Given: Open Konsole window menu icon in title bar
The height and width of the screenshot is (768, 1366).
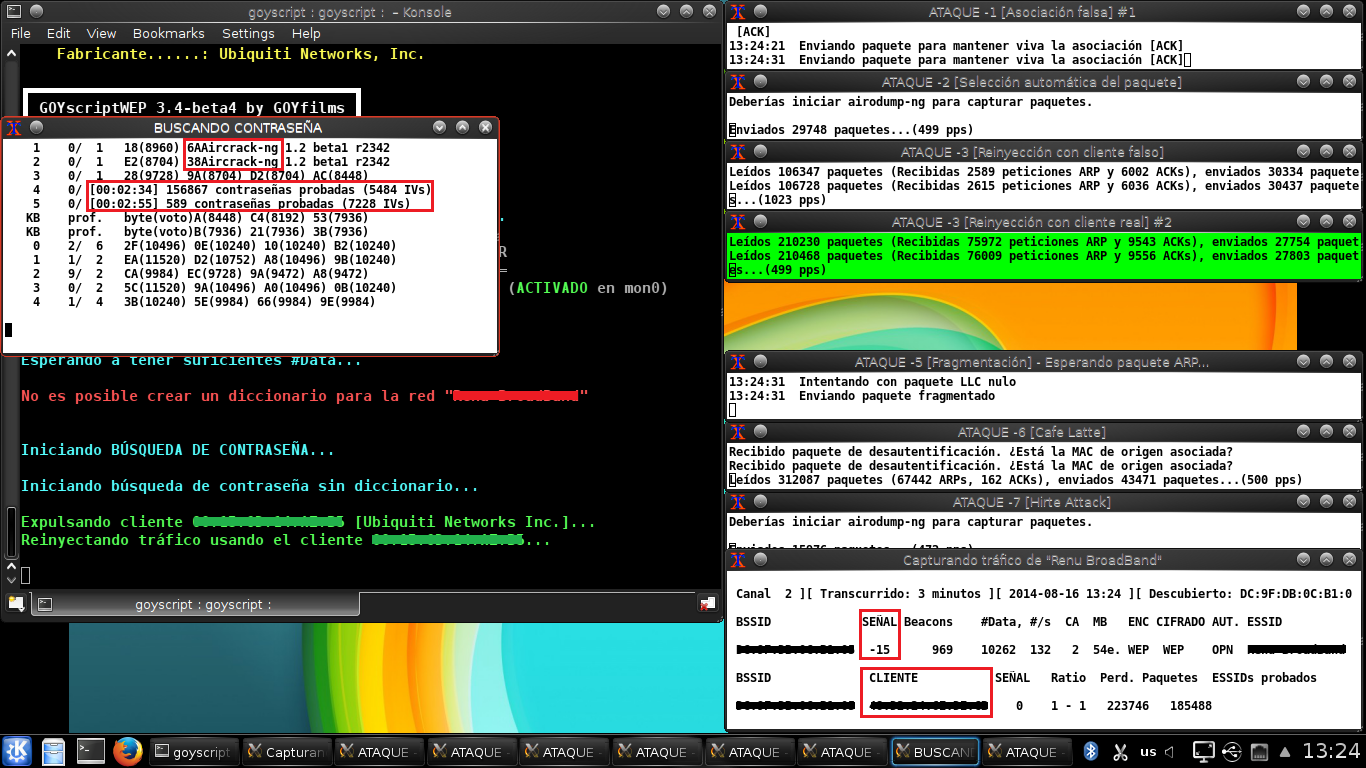Looking at the screenshot, I should [x=12, y=12].
